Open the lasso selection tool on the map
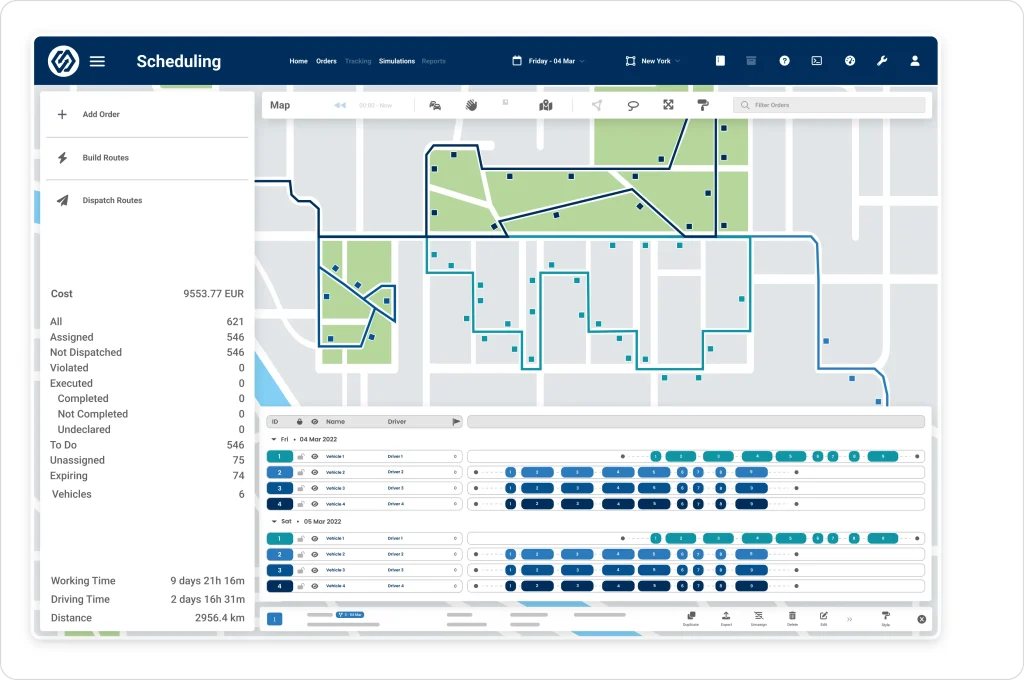1024x680 pixels. (633, 105)
